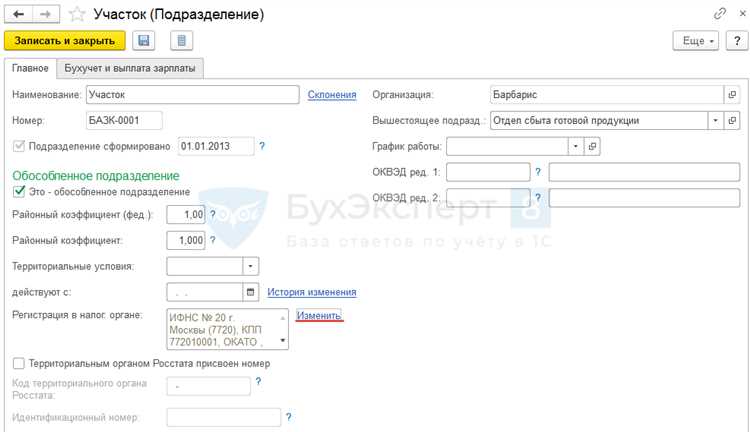Close the form with the X icon
The image size is (750, 432).
[x=742, y=13]
